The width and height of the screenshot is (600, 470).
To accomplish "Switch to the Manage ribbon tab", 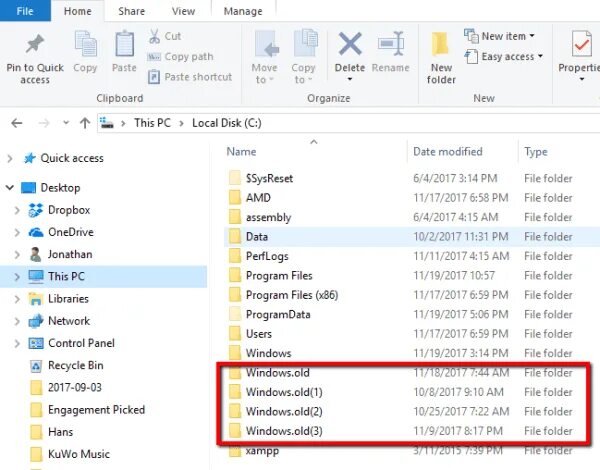I will coord(243,11).
